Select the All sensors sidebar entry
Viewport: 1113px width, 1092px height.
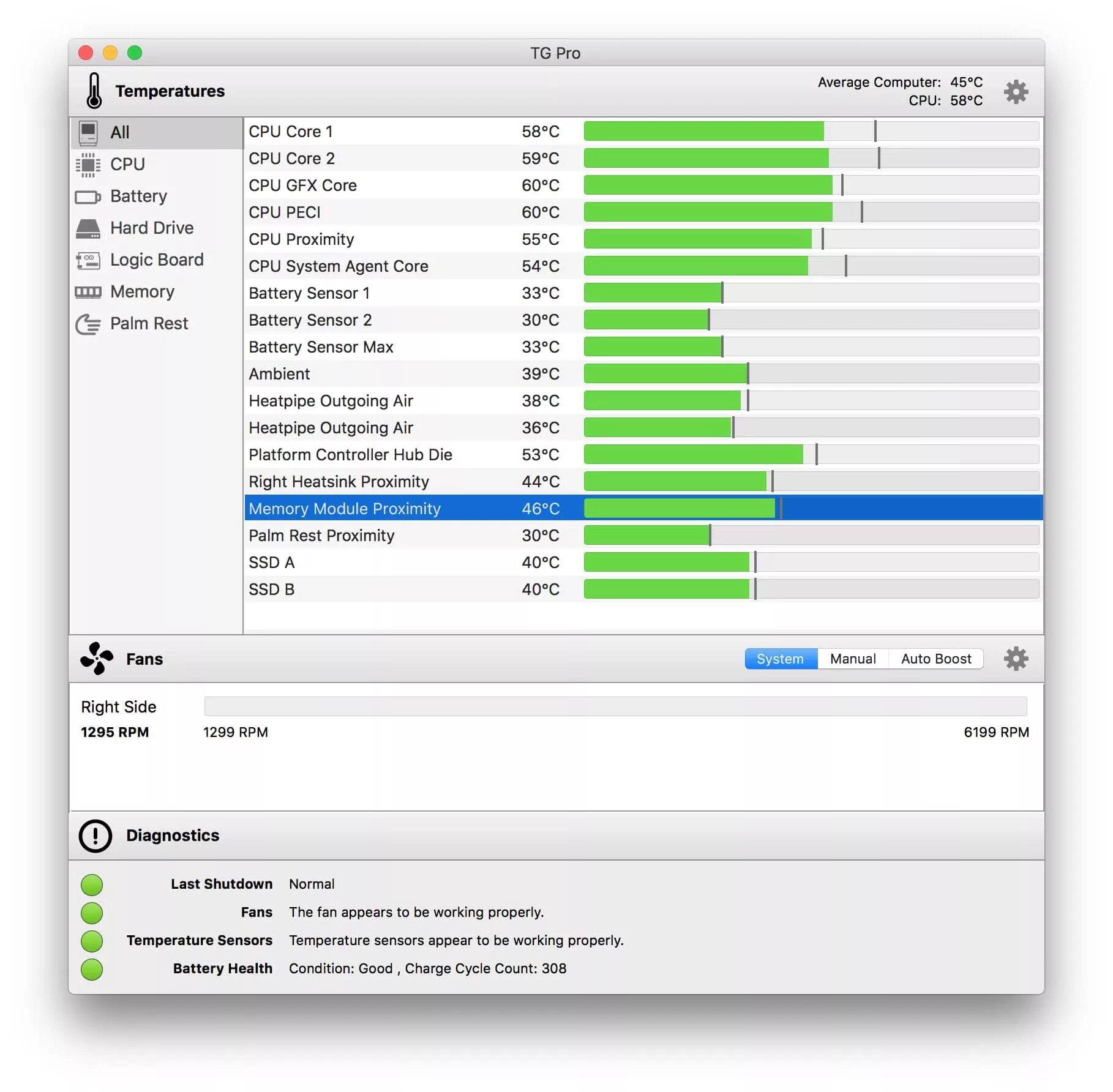pyautogui.click(x=120, y=132)
